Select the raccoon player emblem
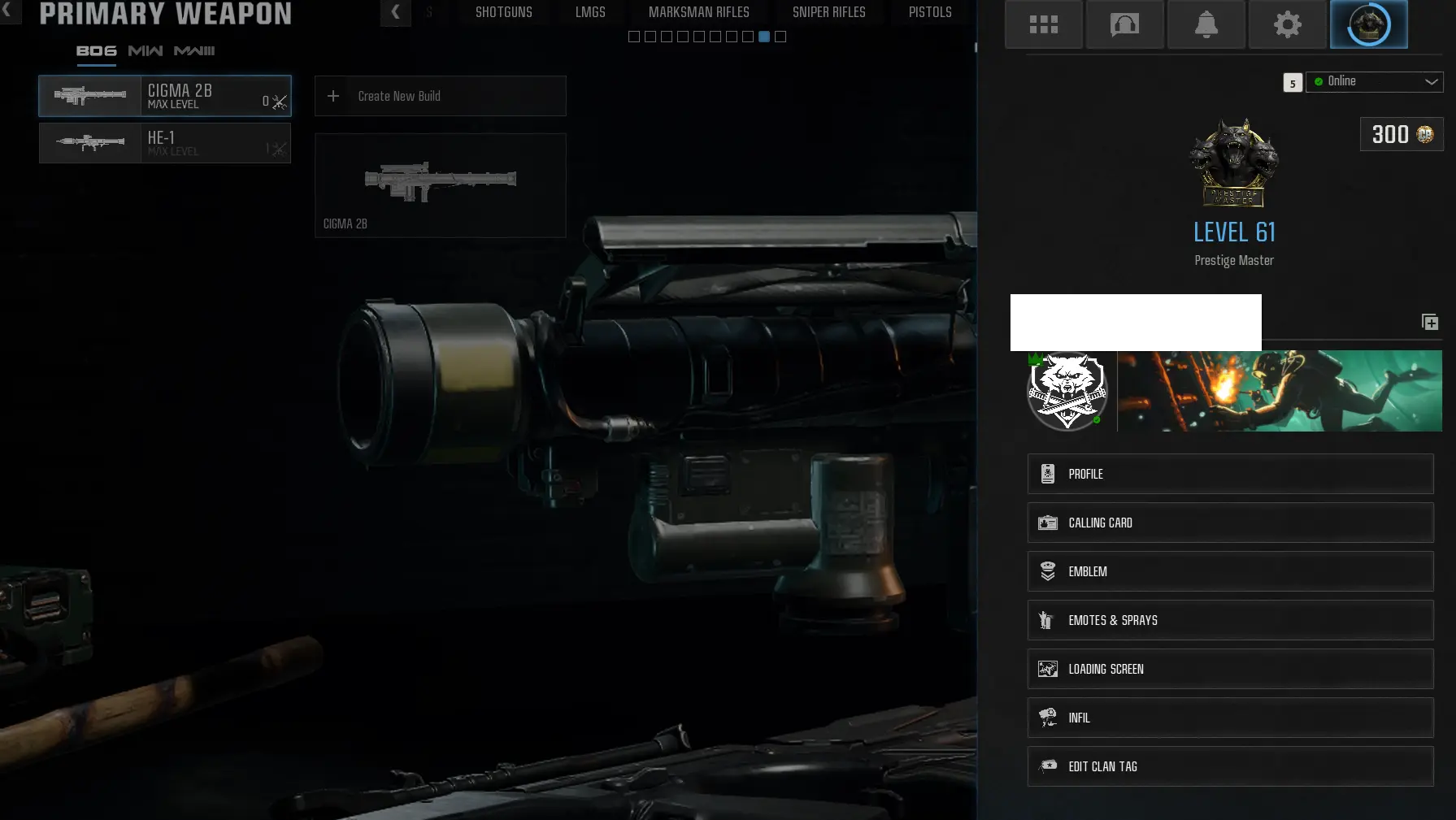 point(1067,391)
